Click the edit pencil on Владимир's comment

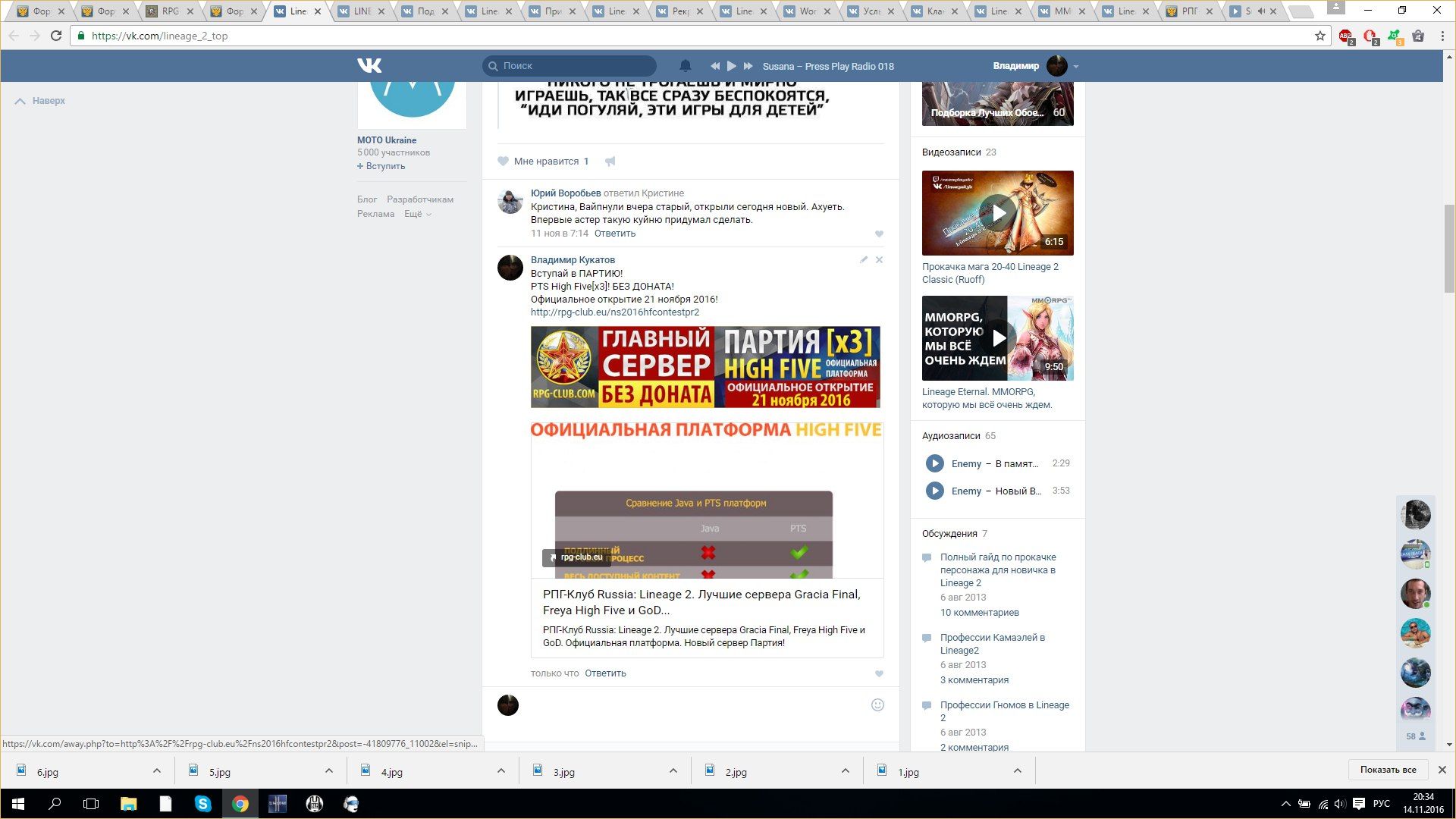pos(863,260)
